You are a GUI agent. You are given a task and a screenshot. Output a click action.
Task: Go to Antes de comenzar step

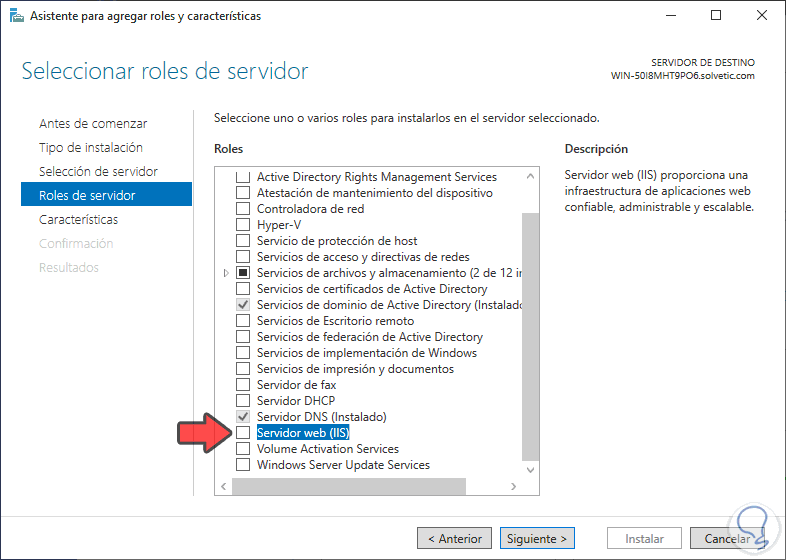click(93, 124)
